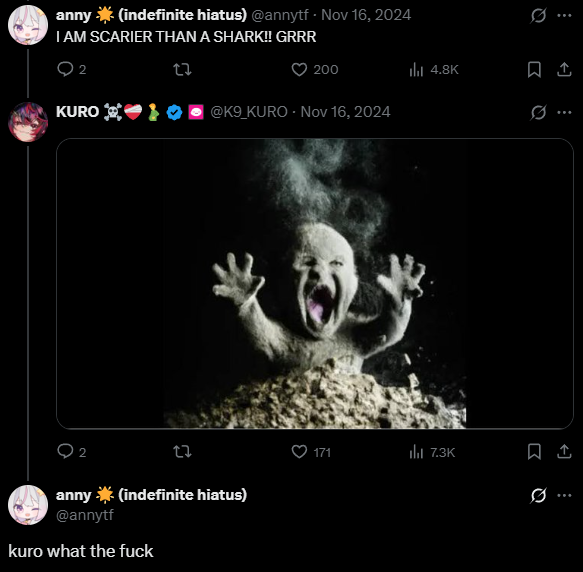Open the @K9_KURO profile link
This screenshot has width=583, height=572.
click(249, 112)
